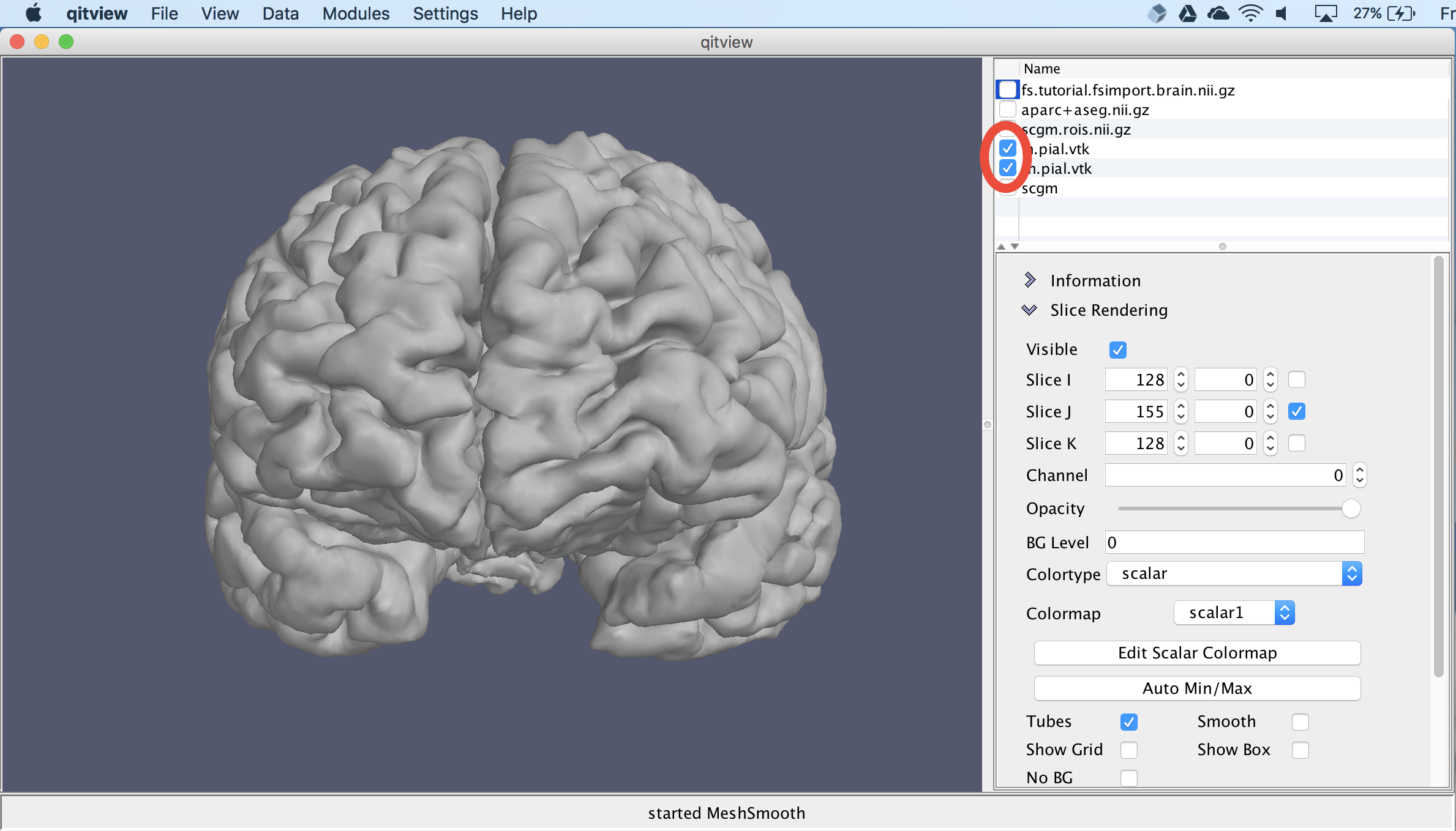Toggle the Smooth checkbox
1456x831 pixels.
(1300, 722)
